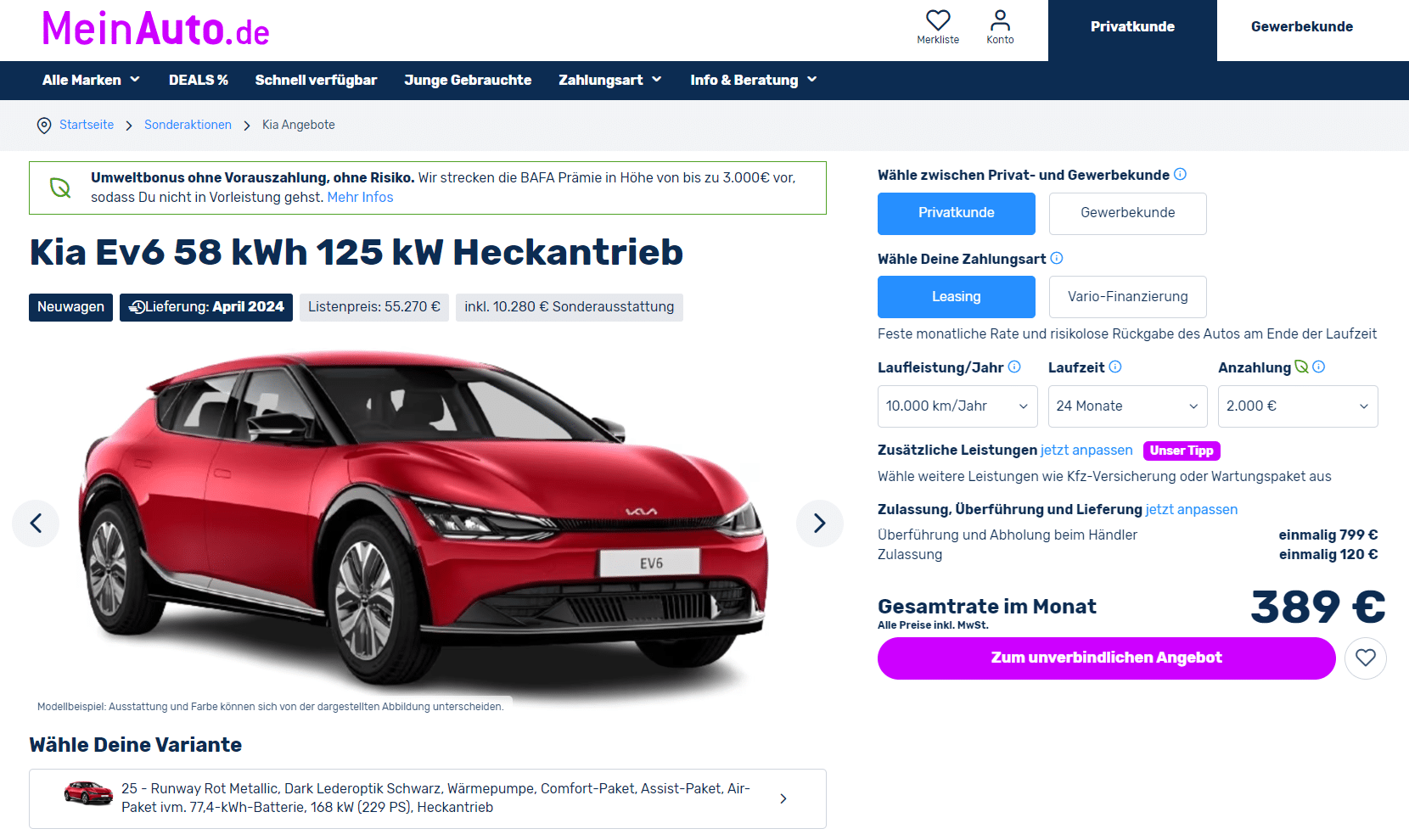Image resolution: width=1409 pixels, height=840 pixels.
Task: Select Privatkunde option in configurator
Action: click(957, 213)
